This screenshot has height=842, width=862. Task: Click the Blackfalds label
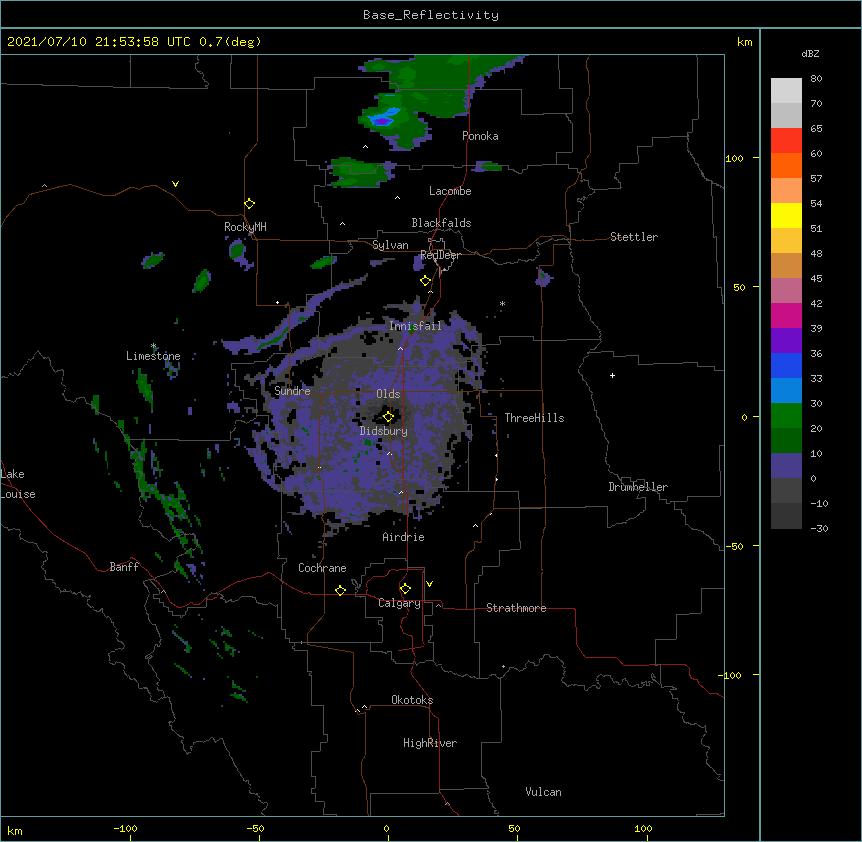pos(441,223)
